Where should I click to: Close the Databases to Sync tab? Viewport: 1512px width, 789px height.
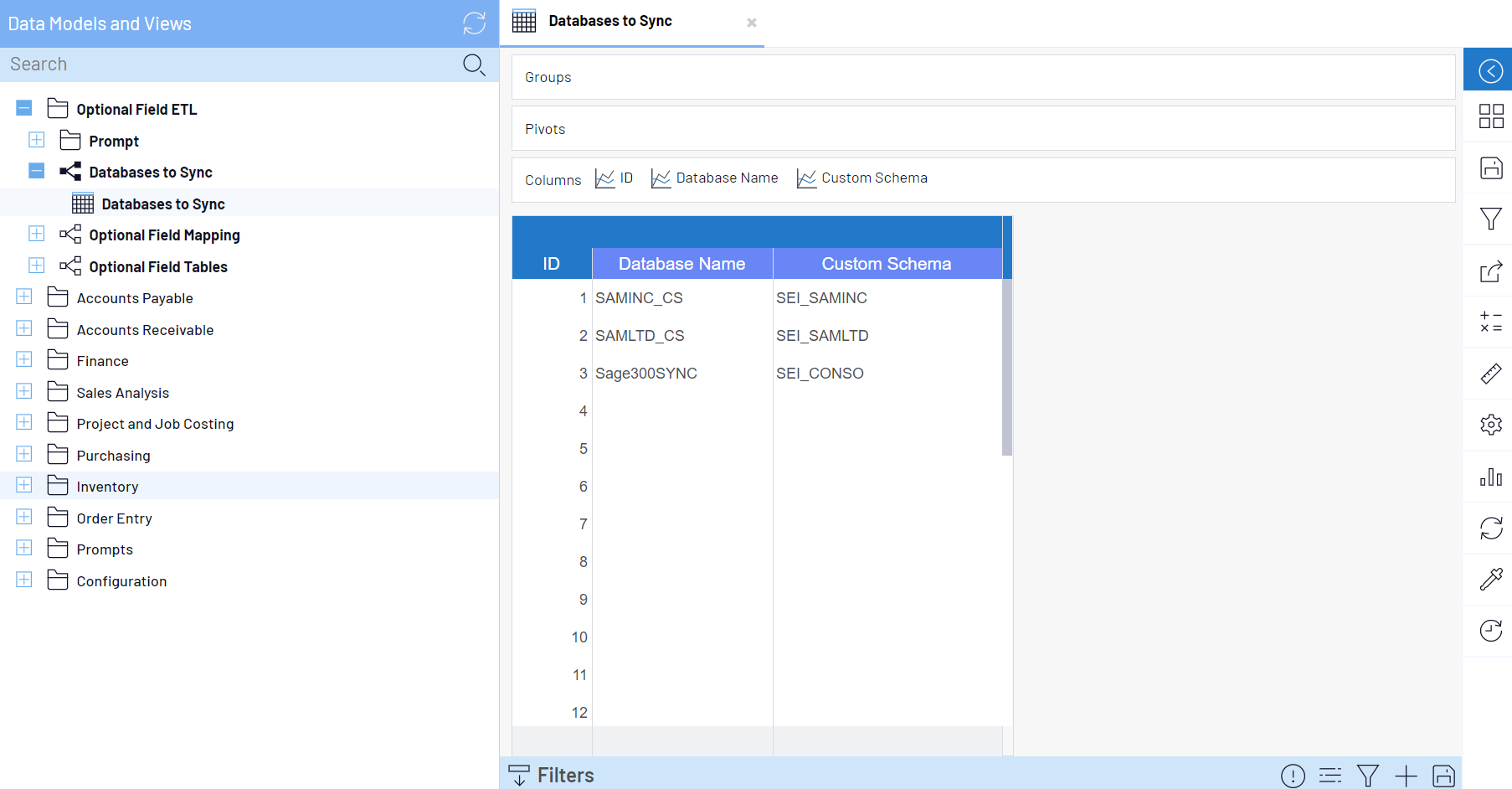coord(751,23)
